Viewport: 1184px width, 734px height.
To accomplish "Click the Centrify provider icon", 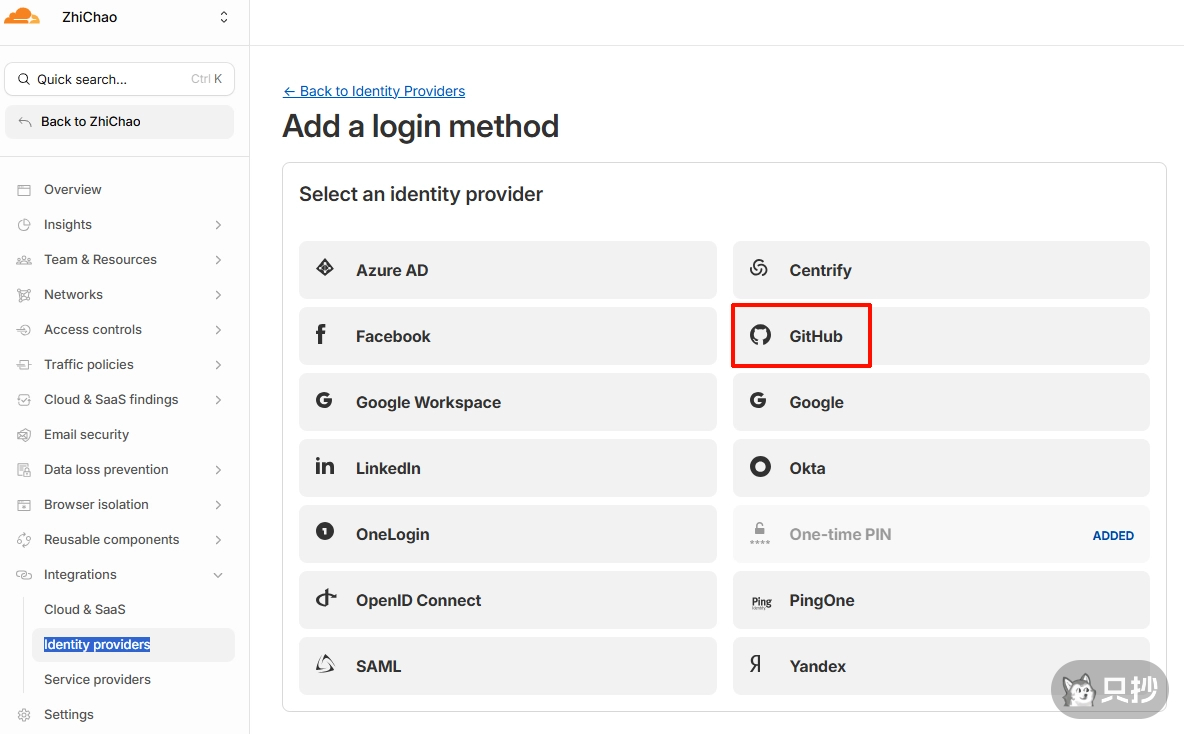I will [759, 269].
